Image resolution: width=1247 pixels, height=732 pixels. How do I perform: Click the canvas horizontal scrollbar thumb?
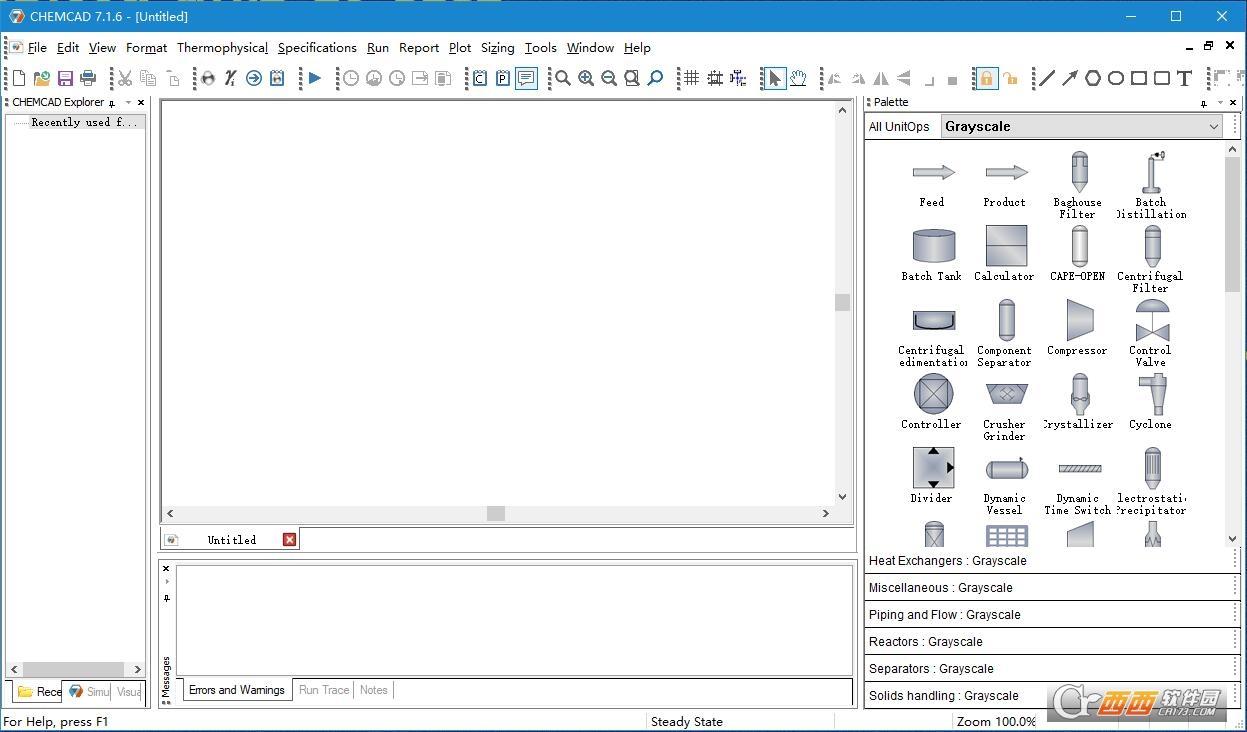495,513
